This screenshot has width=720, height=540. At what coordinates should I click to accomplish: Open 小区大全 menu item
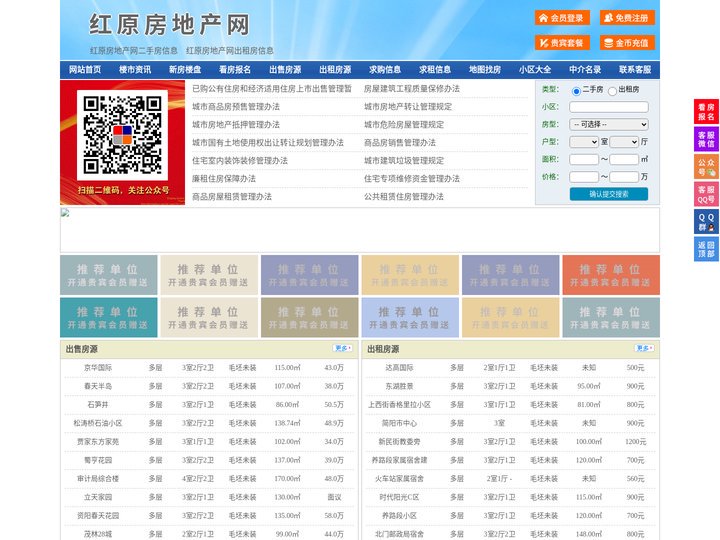coord(535,70)
